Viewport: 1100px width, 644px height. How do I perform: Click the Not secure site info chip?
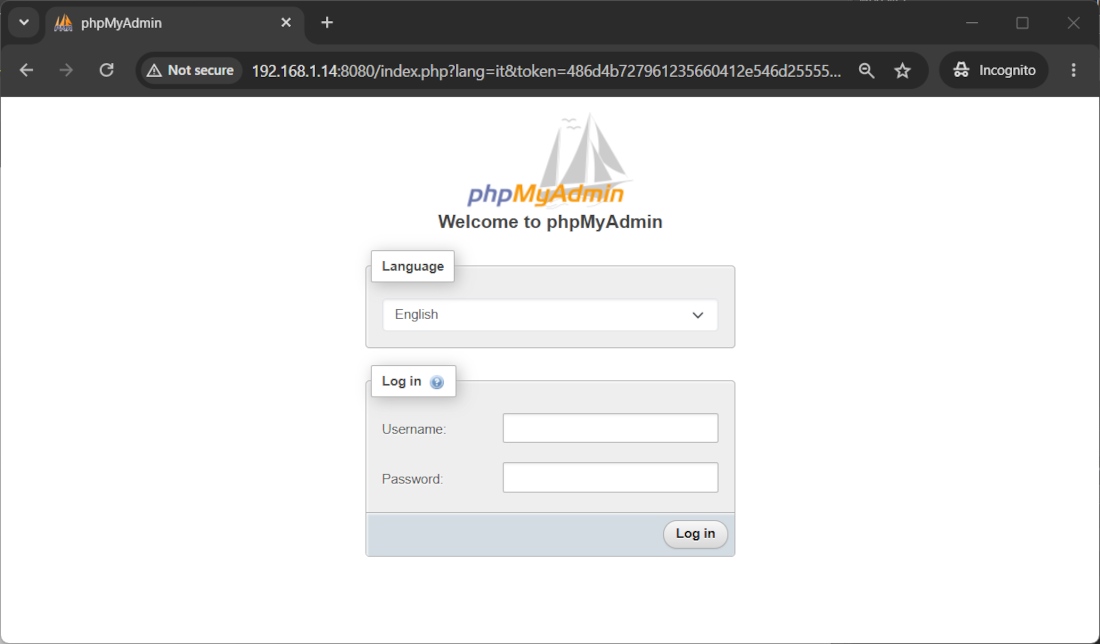[x=191, y=70]
